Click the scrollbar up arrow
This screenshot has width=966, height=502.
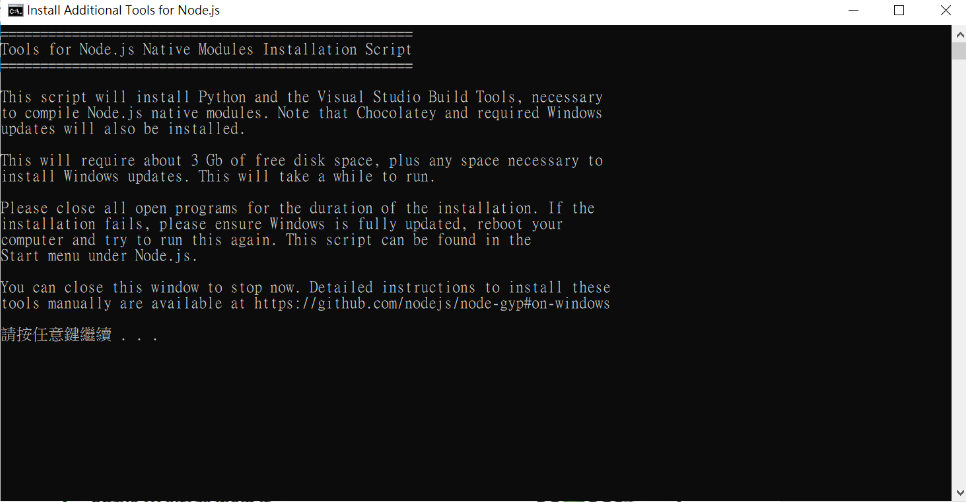(x=959, y=34)
